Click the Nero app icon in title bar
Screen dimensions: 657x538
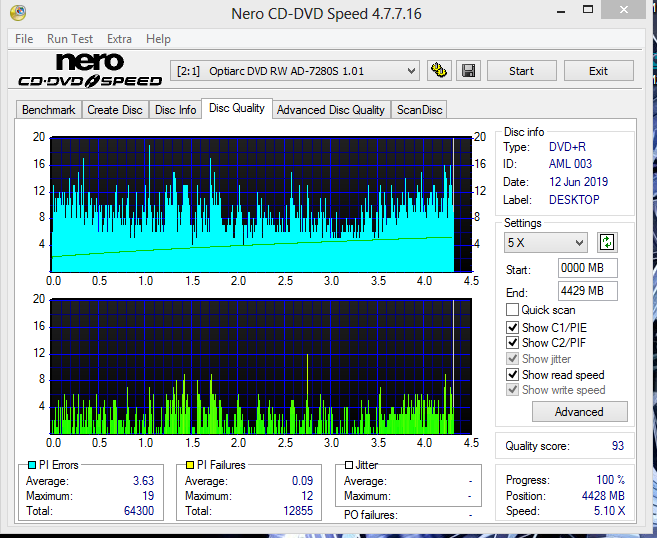18,12
